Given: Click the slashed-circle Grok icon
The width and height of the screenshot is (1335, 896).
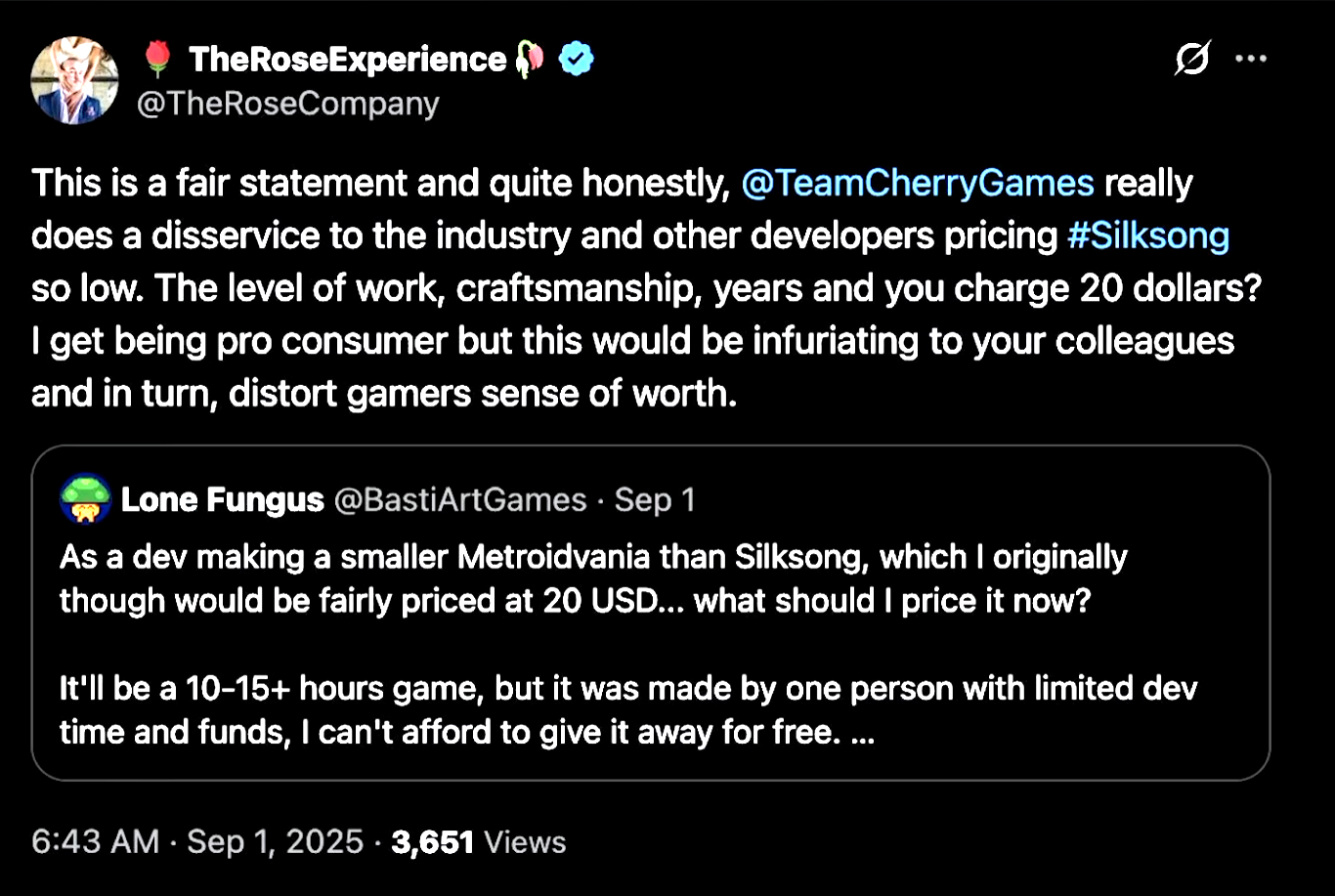Looking at the screenshot, I should (1192, 60).
